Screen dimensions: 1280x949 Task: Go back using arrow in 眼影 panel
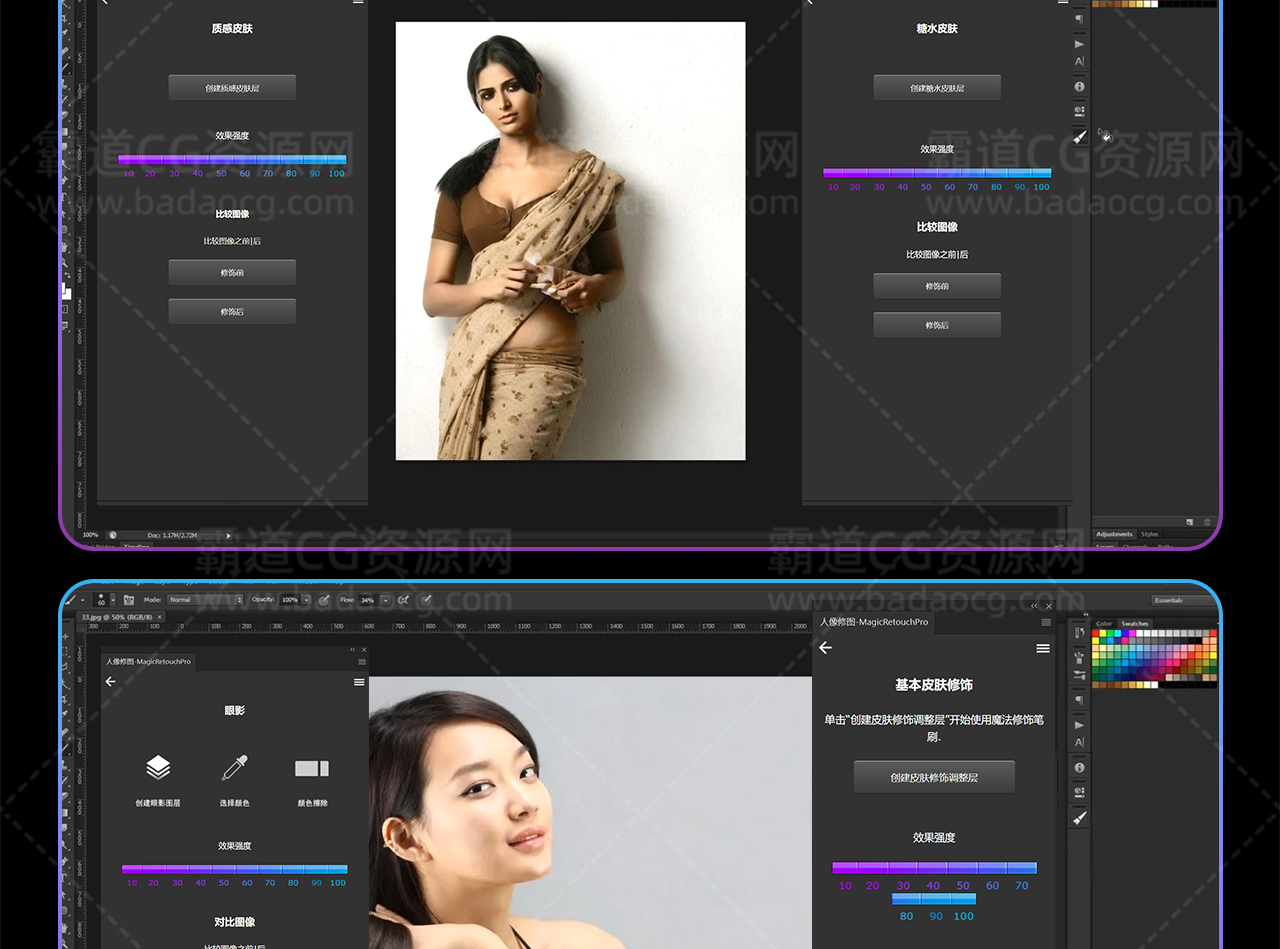tap(111, 682)
